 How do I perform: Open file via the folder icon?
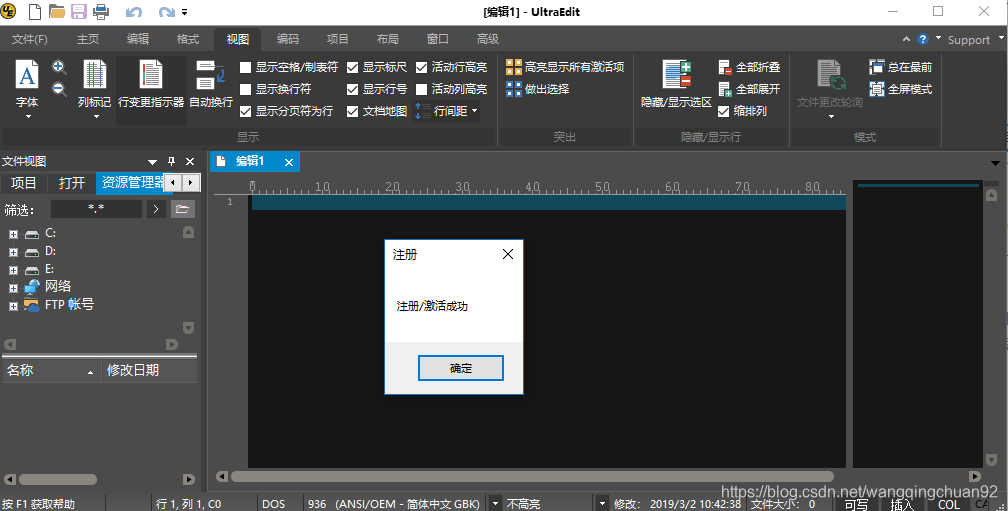pos(57,11)
